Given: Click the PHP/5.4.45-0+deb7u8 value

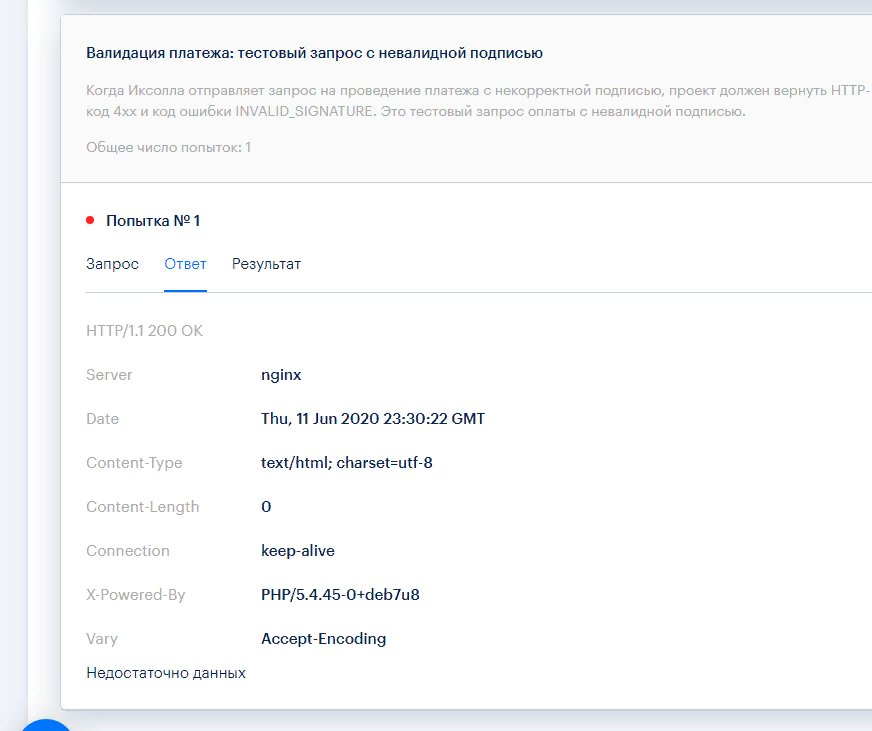Looking at the screenshot, I should click(x=340, y=595).
